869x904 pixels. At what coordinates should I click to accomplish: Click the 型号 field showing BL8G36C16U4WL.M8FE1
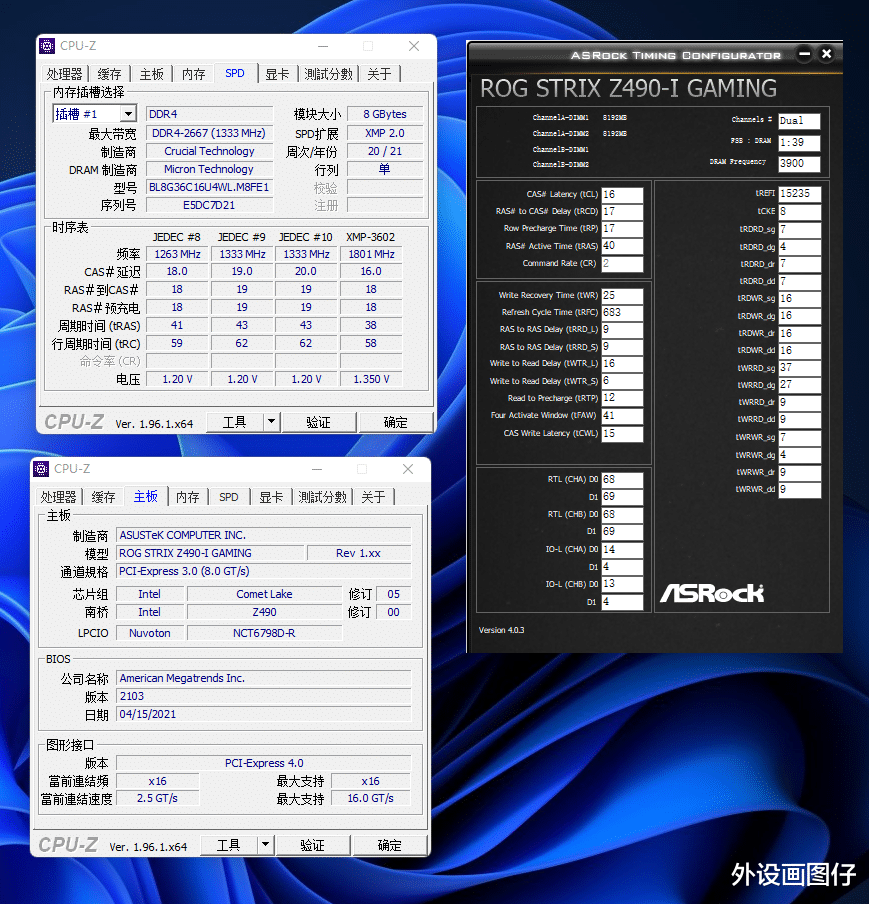(208, 187)
